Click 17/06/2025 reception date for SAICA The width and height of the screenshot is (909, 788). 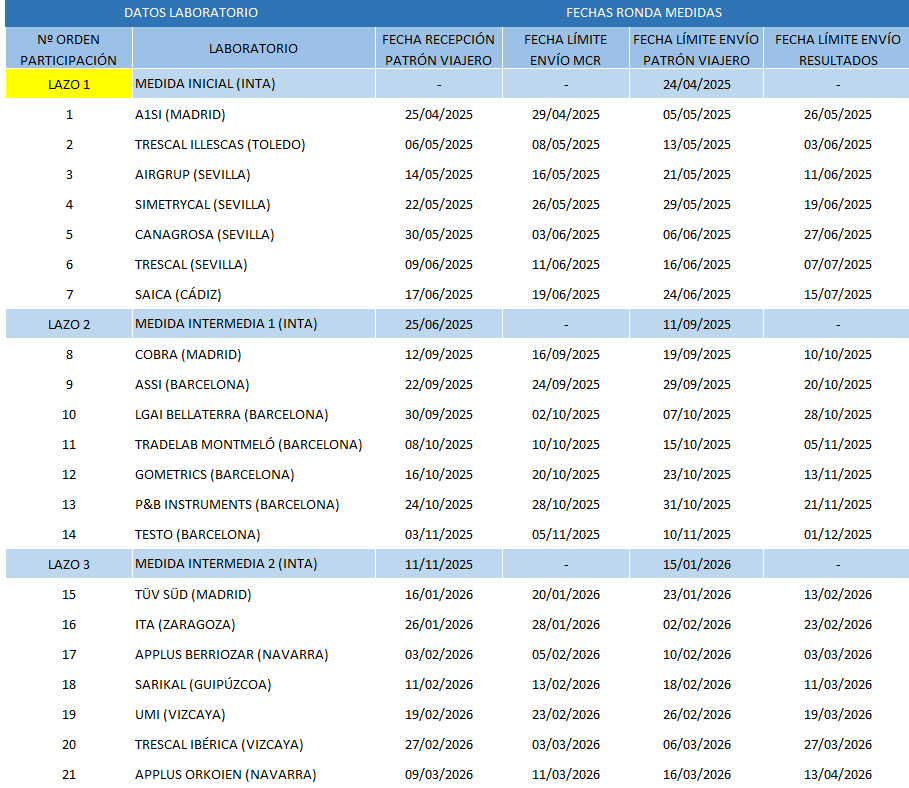pyautogui.click(x=439, y=295)
